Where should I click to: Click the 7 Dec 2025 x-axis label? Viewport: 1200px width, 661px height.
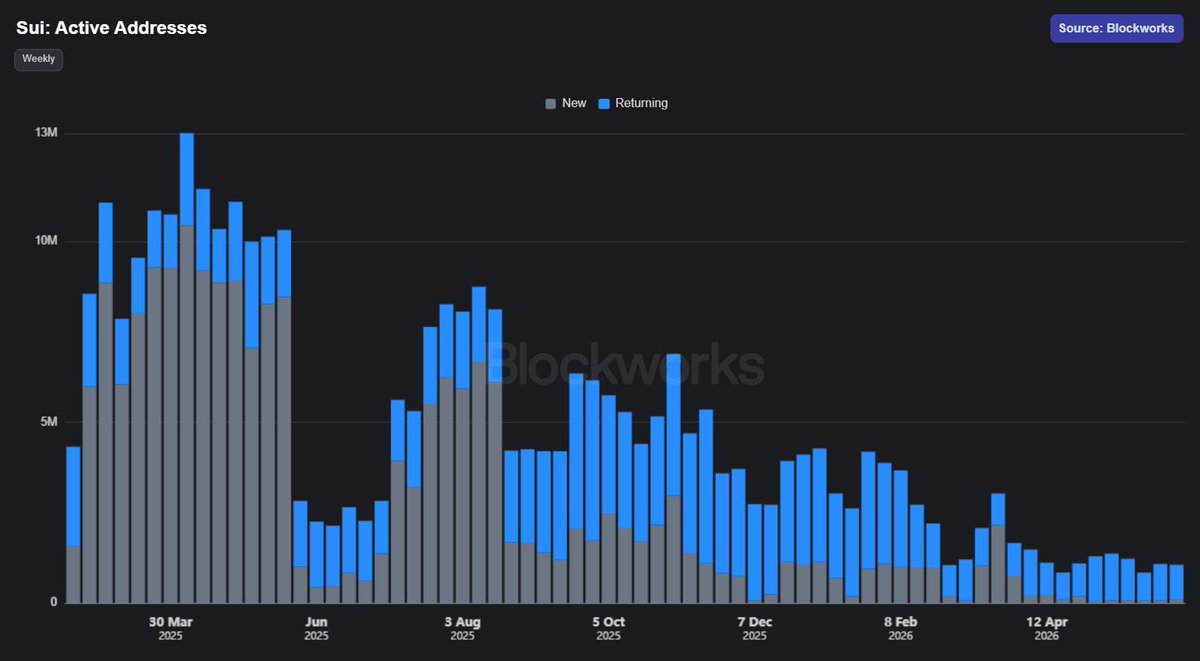click(x=754, y=628)
